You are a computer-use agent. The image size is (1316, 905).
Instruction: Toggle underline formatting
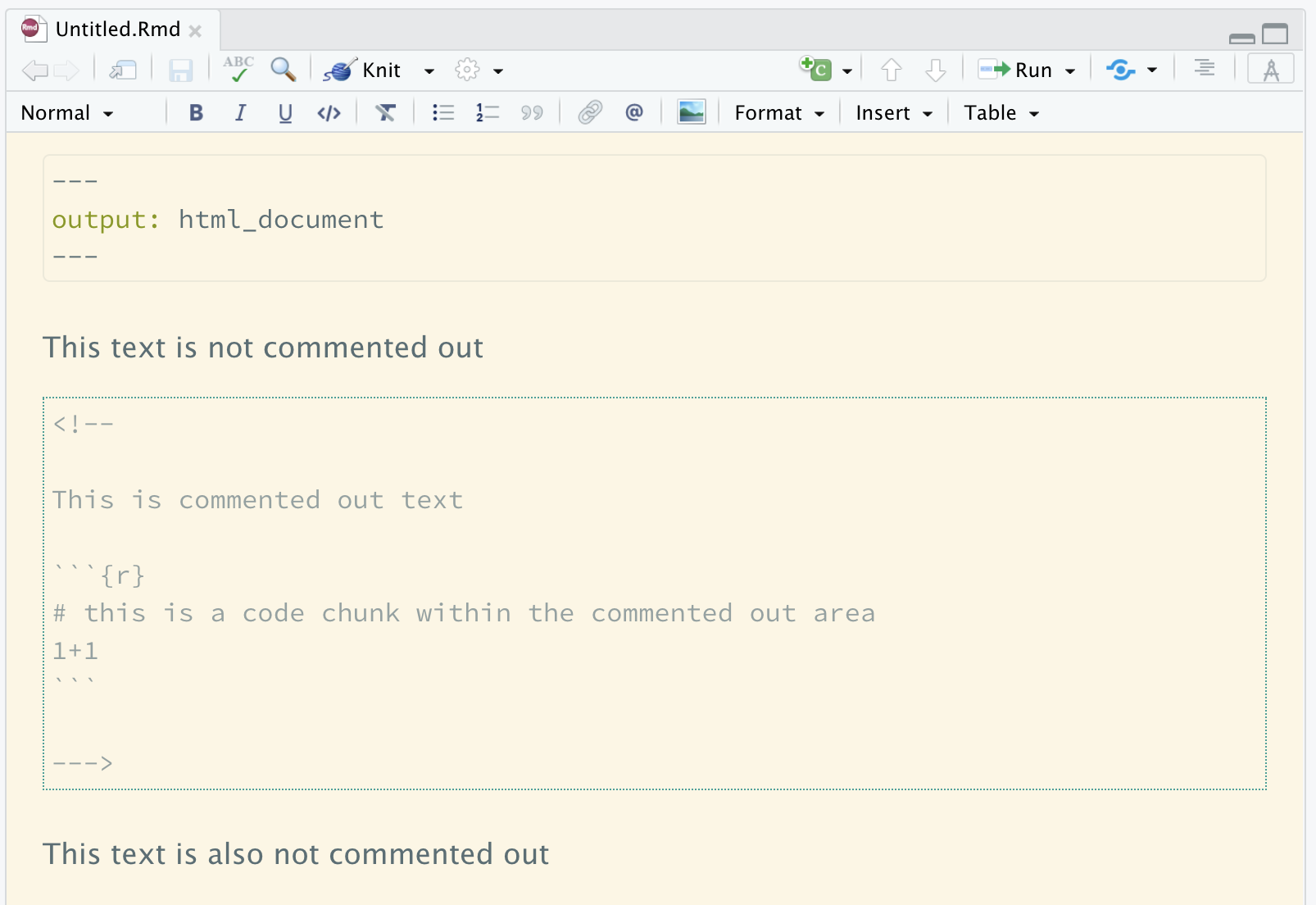pyautogui.click(x=284, y=112)
